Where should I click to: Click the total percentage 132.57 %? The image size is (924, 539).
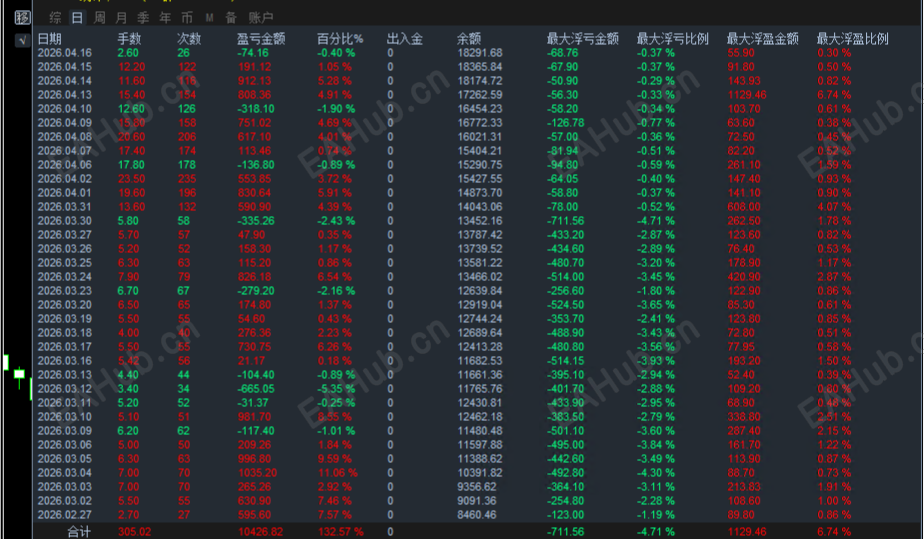341,532
